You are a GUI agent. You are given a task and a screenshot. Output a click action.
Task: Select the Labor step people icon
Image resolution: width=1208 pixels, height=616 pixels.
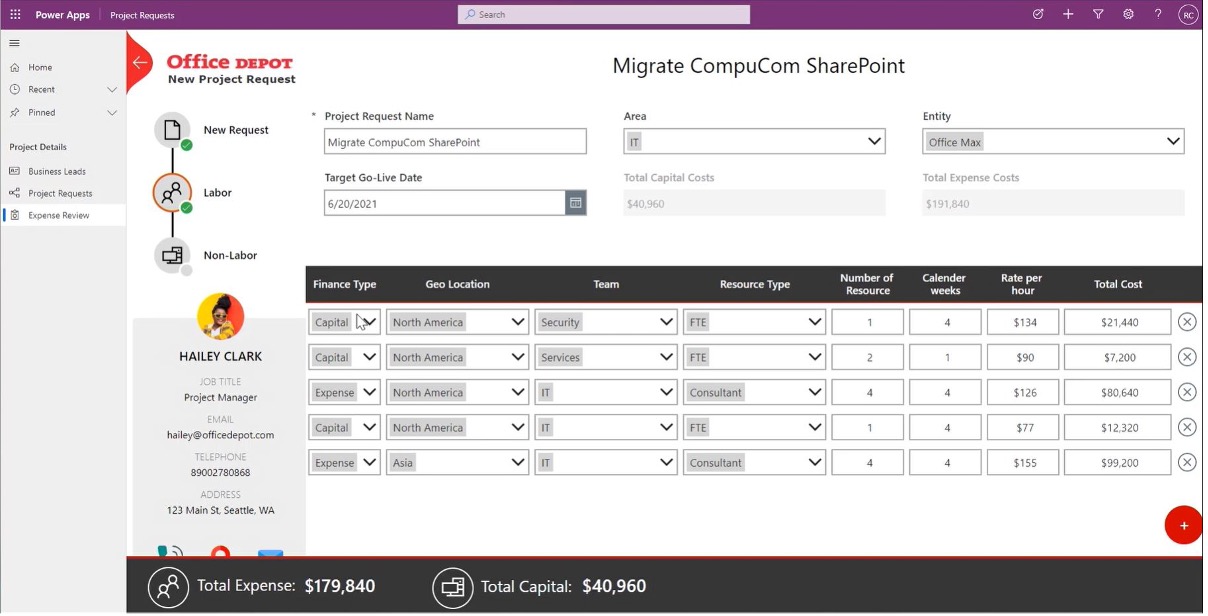click(x=173, y=193)
